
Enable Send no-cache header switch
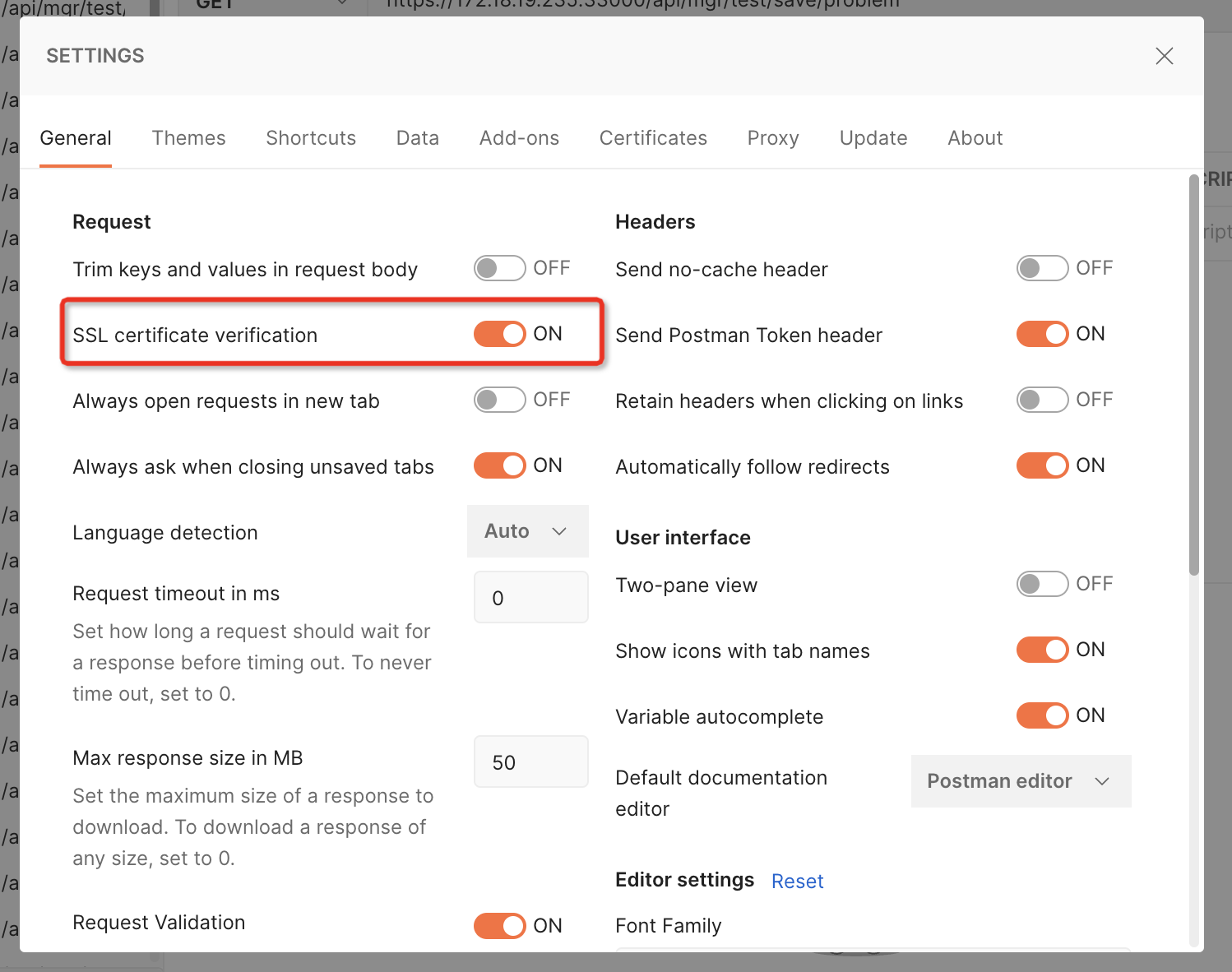(1042, 268)
